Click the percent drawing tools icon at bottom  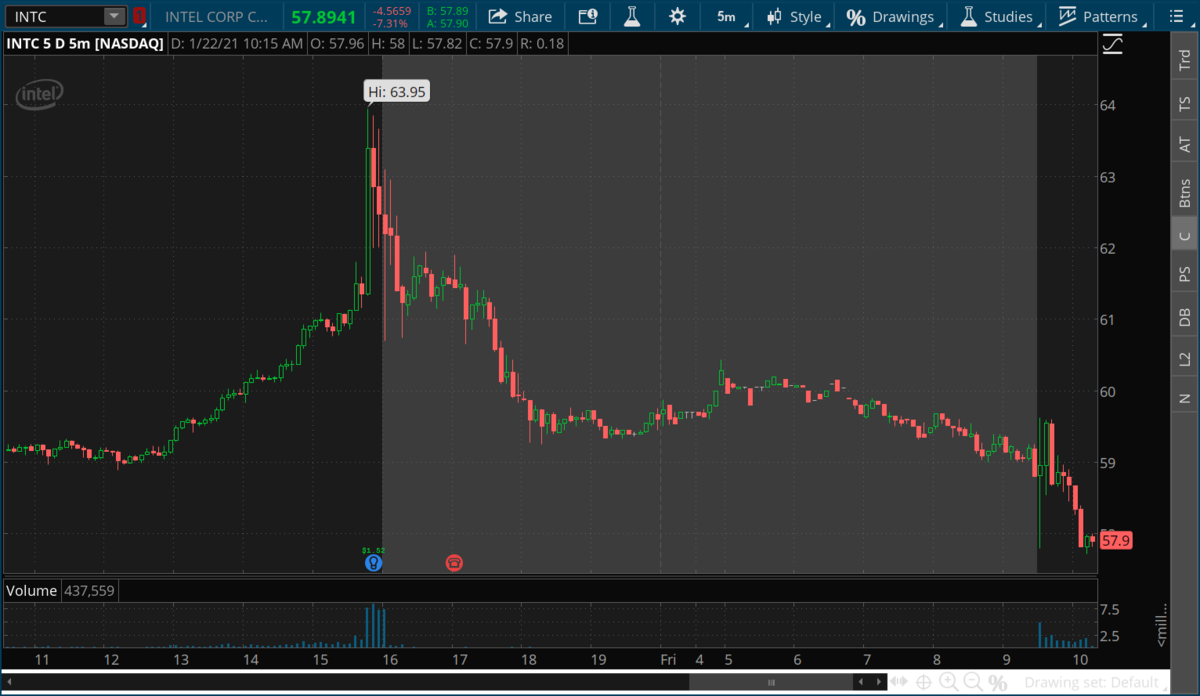(x=997, y=683)
